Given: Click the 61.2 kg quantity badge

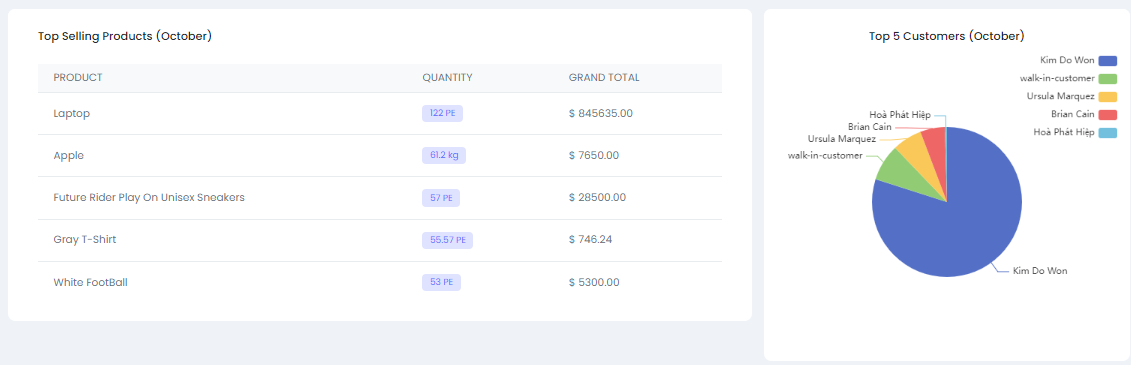Looking at the screenshot, I should (444, 155).
